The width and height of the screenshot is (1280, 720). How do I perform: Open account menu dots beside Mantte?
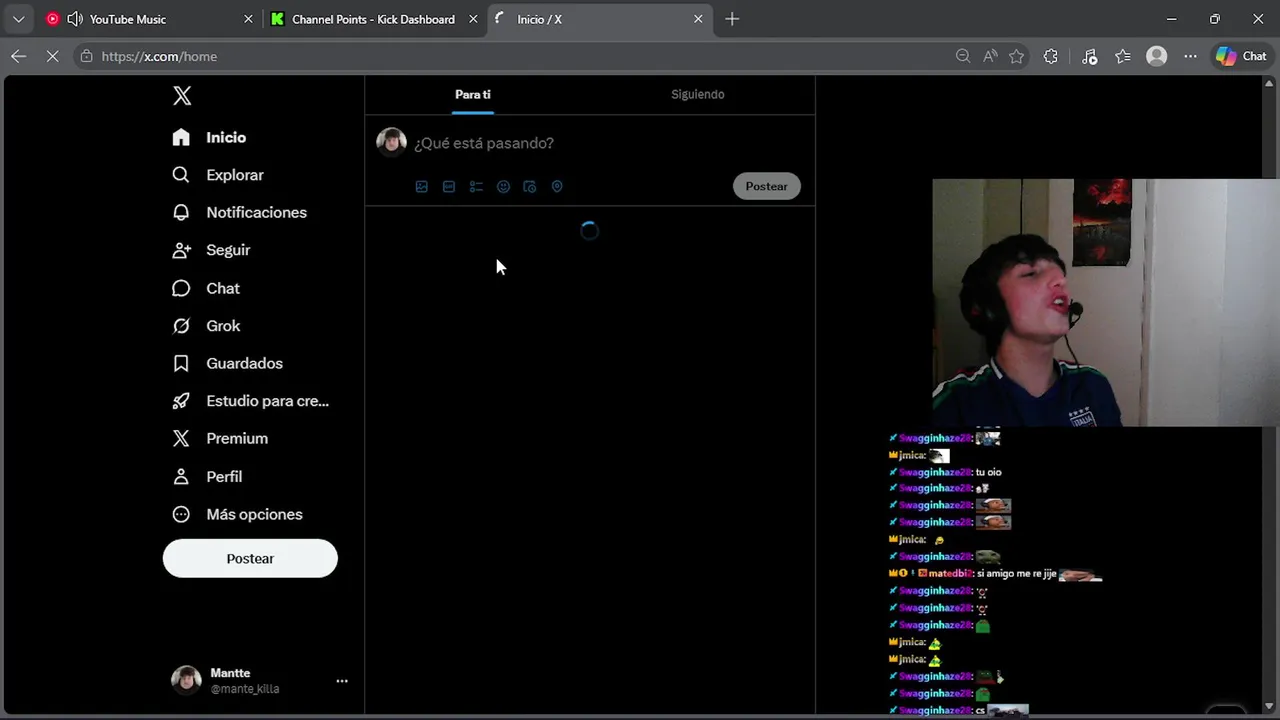pos(342,681)
